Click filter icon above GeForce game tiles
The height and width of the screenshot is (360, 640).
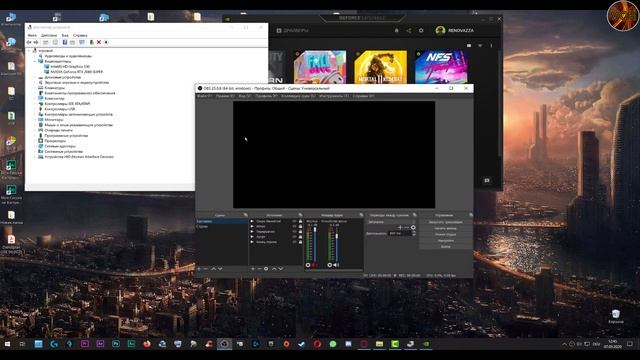pos(480,46)
